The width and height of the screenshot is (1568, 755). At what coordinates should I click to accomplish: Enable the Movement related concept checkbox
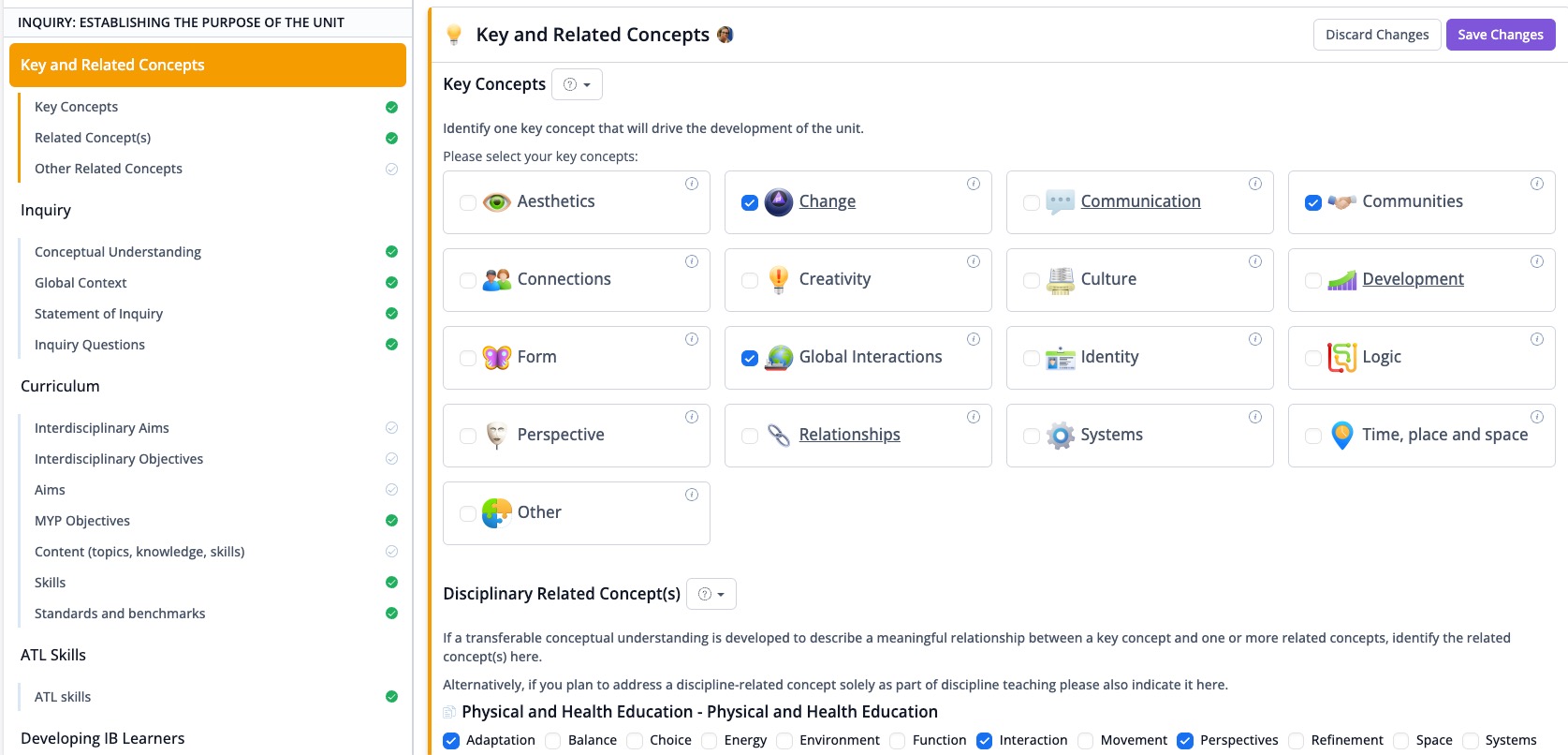tap(1086, 741)
